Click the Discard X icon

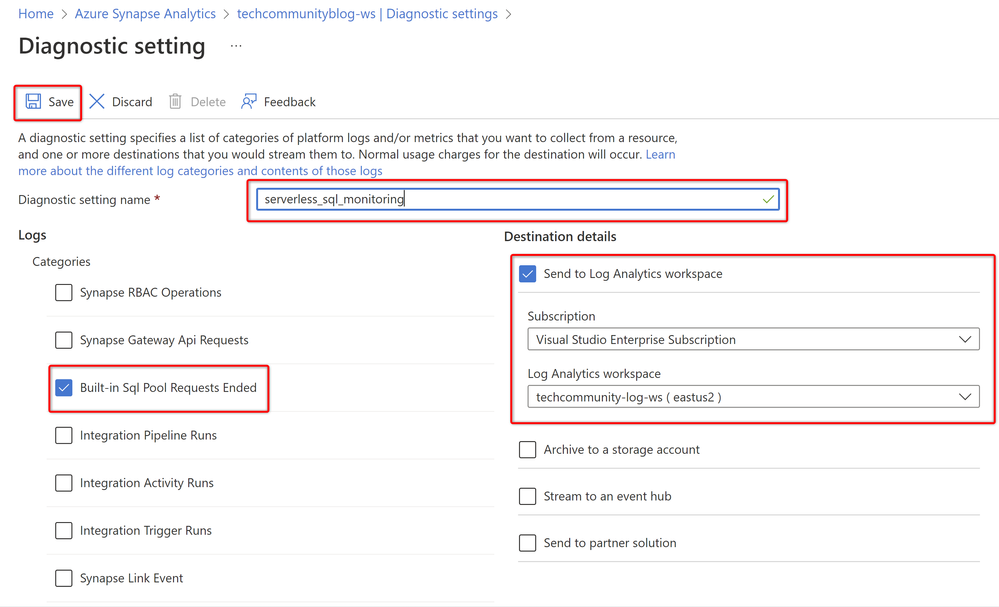(97, 102)
